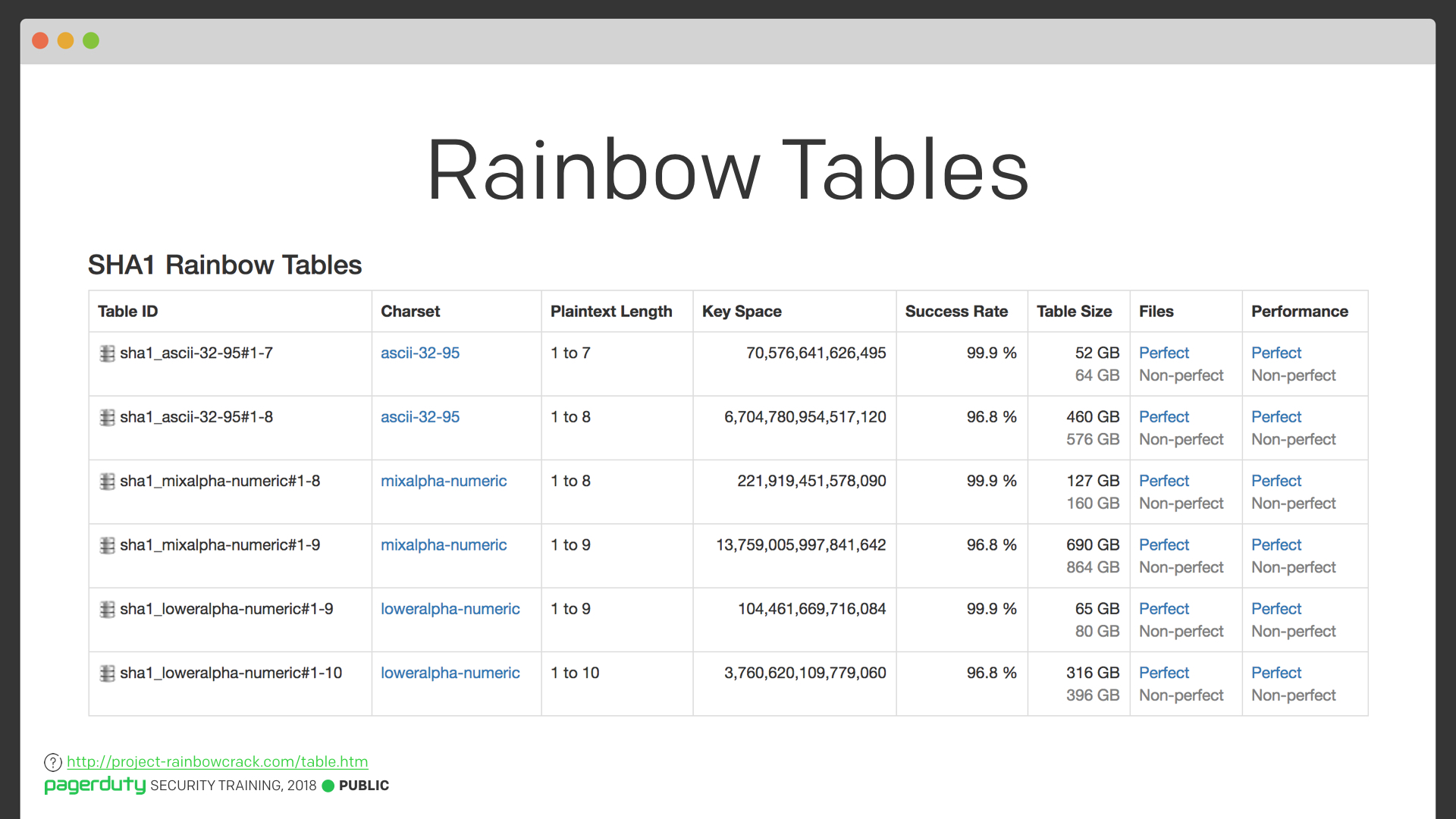Open Perfect files link for sha1_loweralpha-numeric#1-10
The image size is (1456, 819).
(x=1164, y=673)
